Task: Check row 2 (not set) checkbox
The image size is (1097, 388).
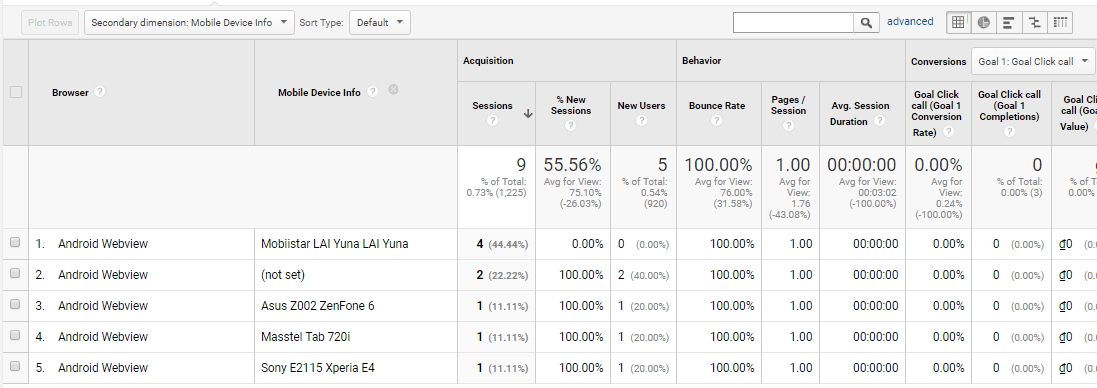Action: coord(15,273)
